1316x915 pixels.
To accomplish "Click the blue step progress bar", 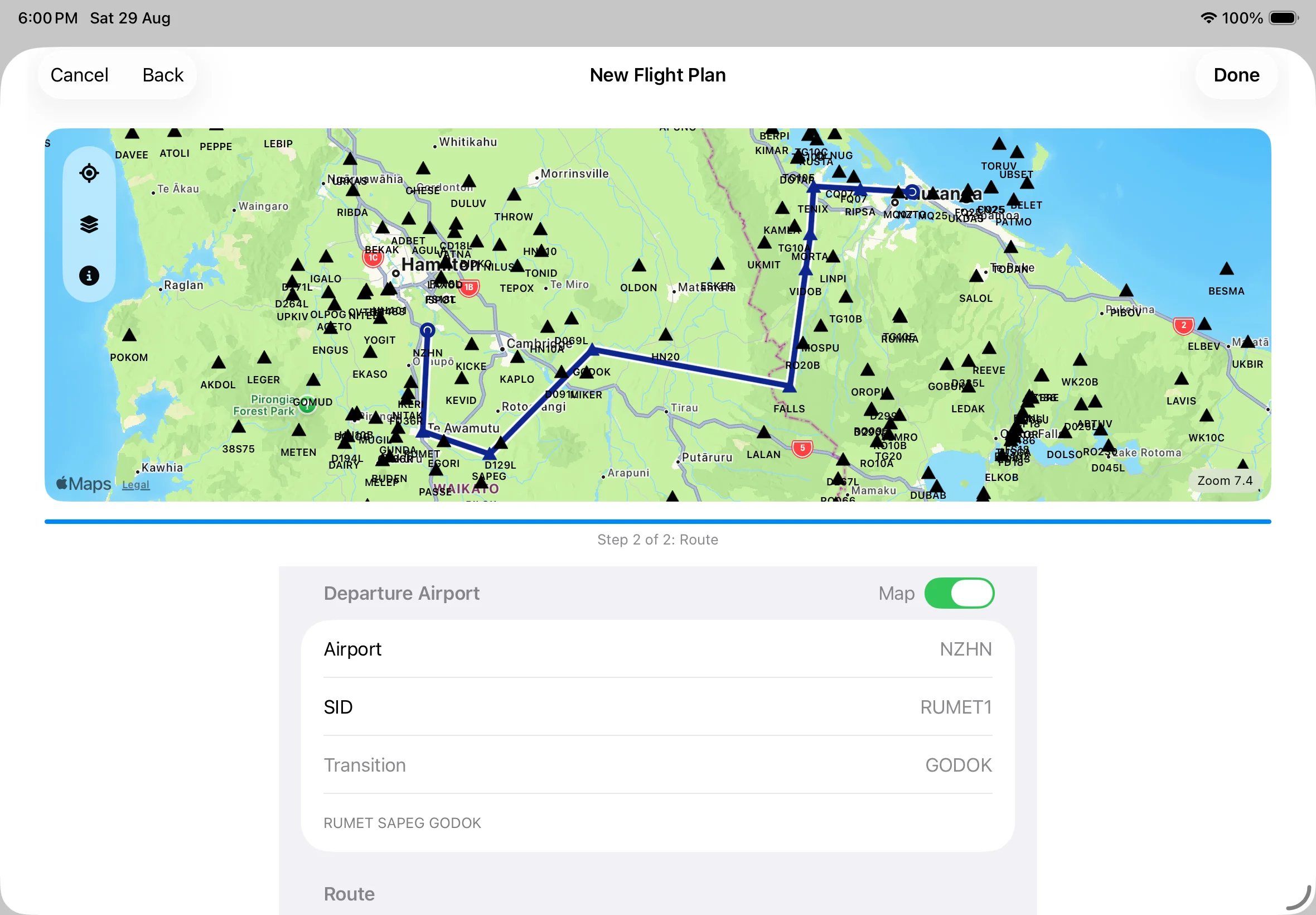I will 657,522.
